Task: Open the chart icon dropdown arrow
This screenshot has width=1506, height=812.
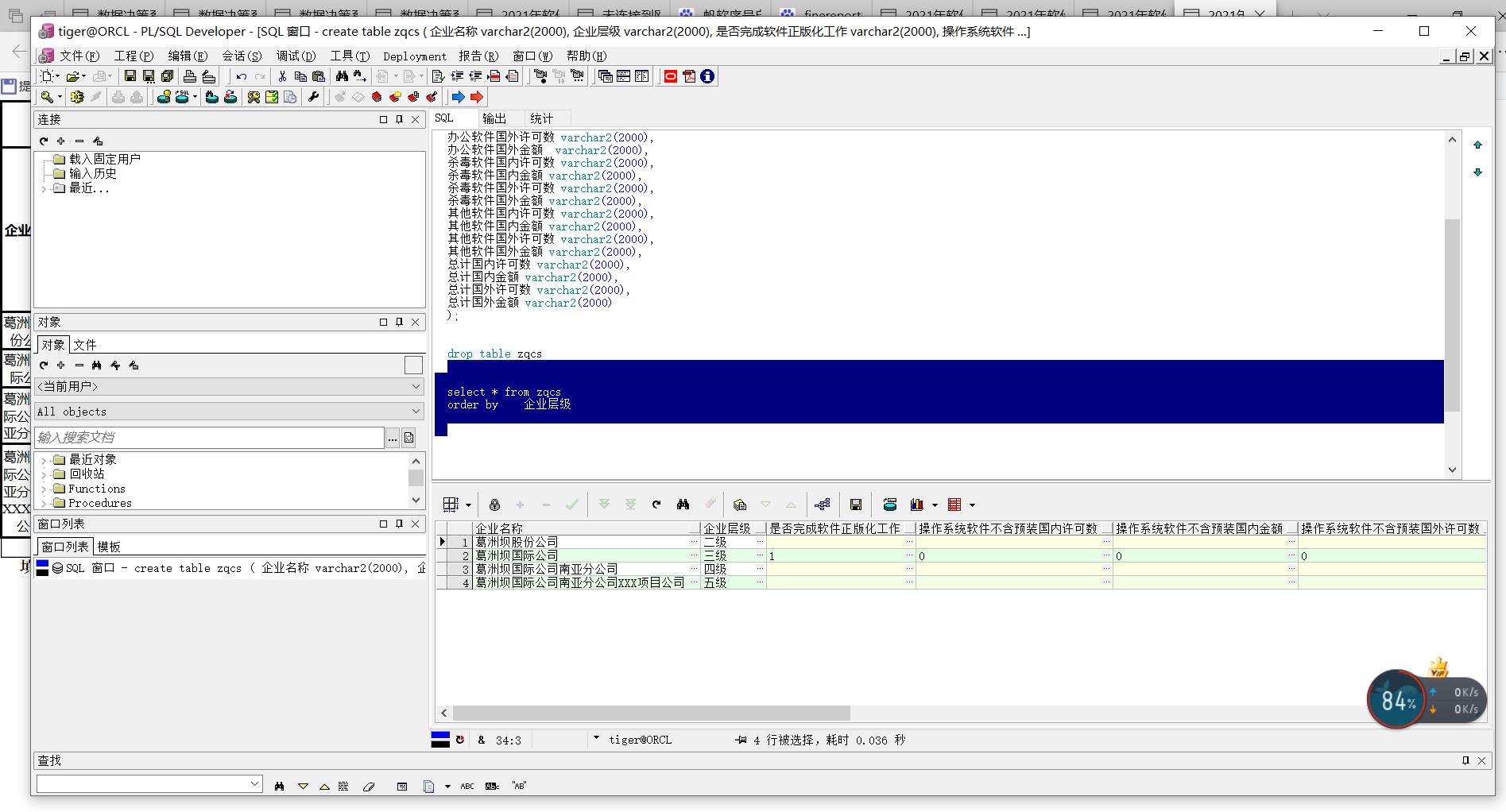Action: pyautogui.click(x=935, y=505)
